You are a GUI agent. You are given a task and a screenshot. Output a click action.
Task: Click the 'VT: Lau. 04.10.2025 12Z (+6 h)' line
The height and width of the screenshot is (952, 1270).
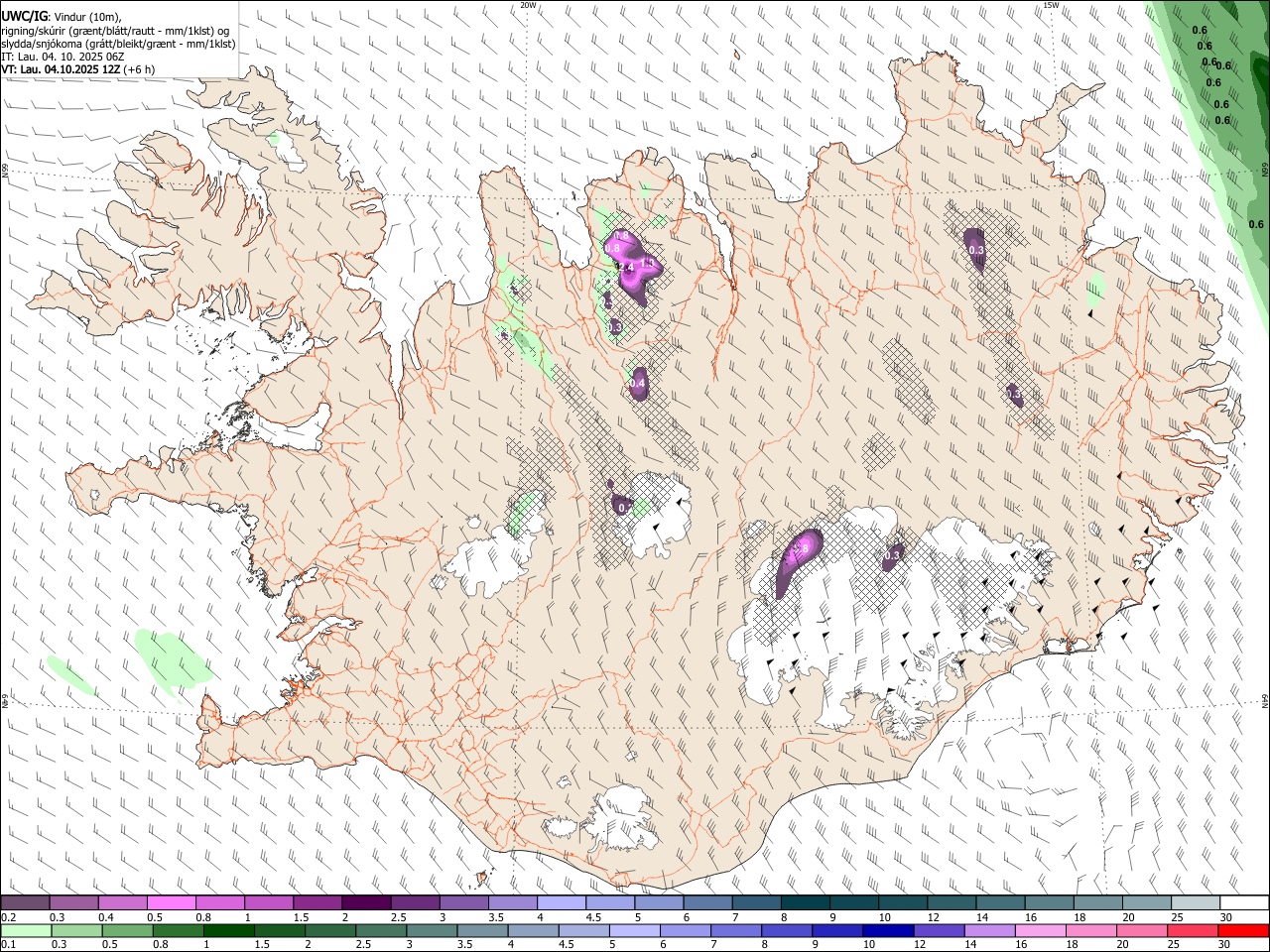(x=78, y=69)
